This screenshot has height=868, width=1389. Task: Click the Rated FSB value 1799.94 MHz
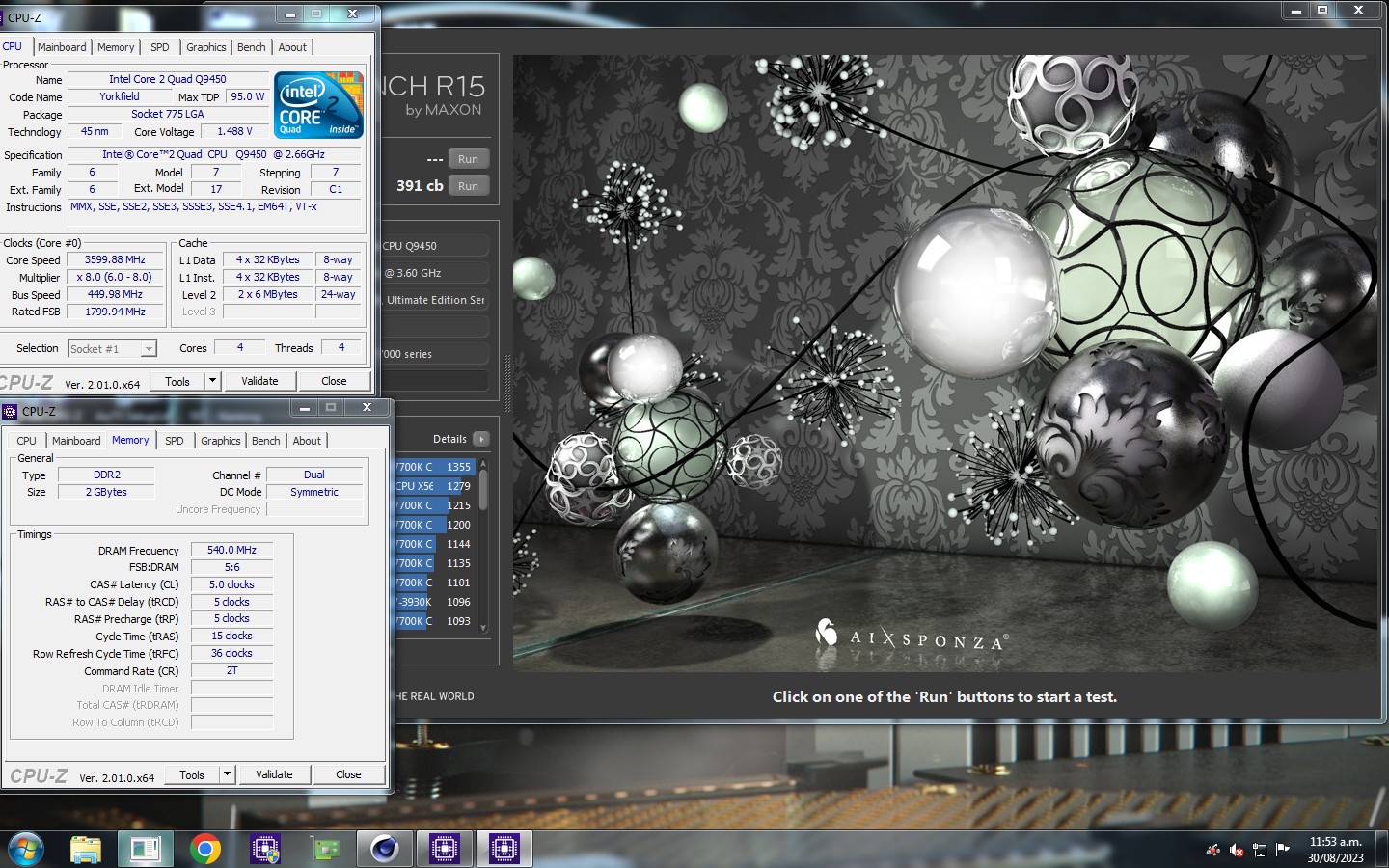(x=115, y=312)
